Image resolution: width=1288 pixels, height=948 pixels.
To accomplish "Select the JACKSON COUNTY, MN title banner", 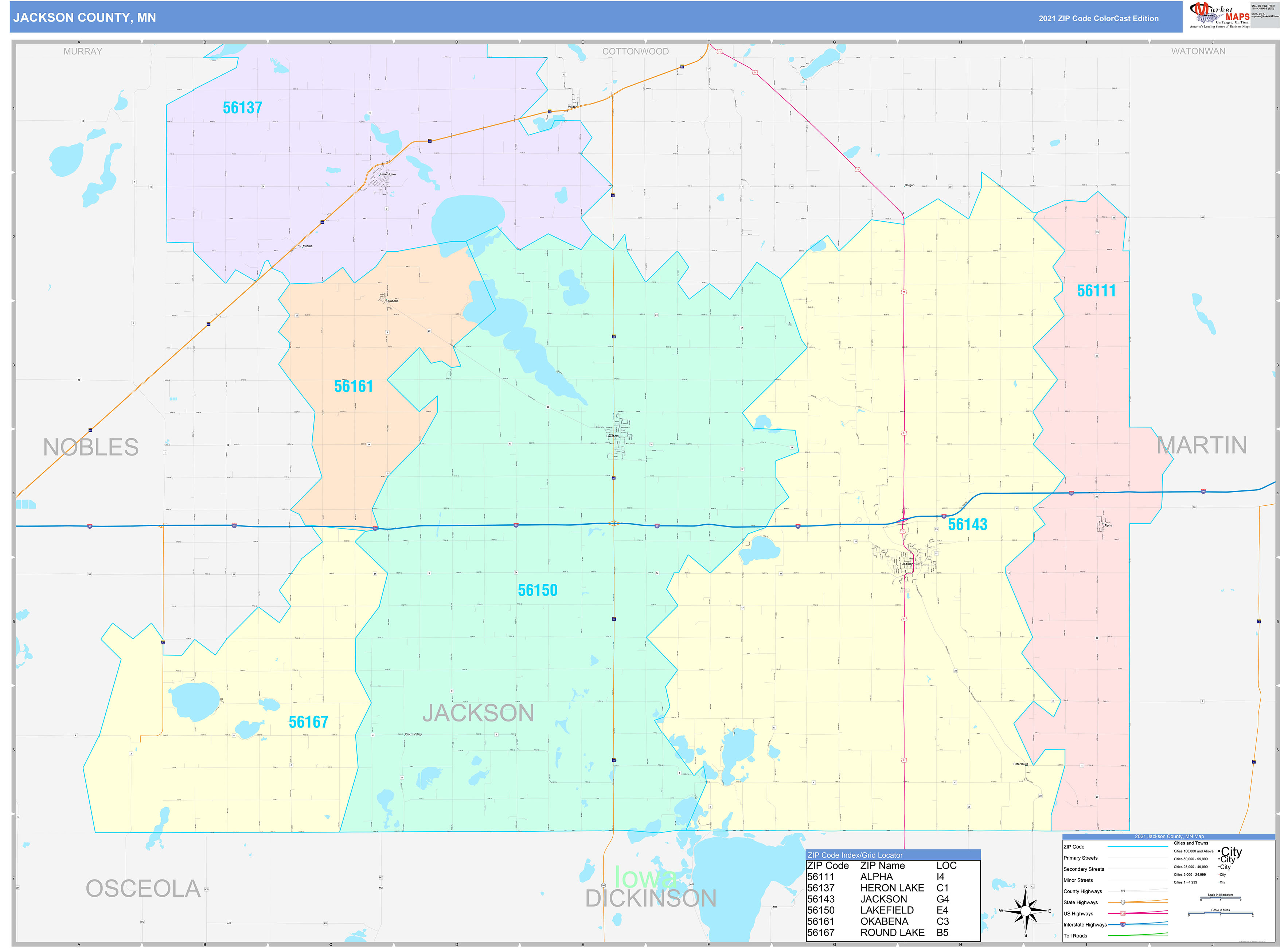I will pyautogui.click(x=85, y=18).
